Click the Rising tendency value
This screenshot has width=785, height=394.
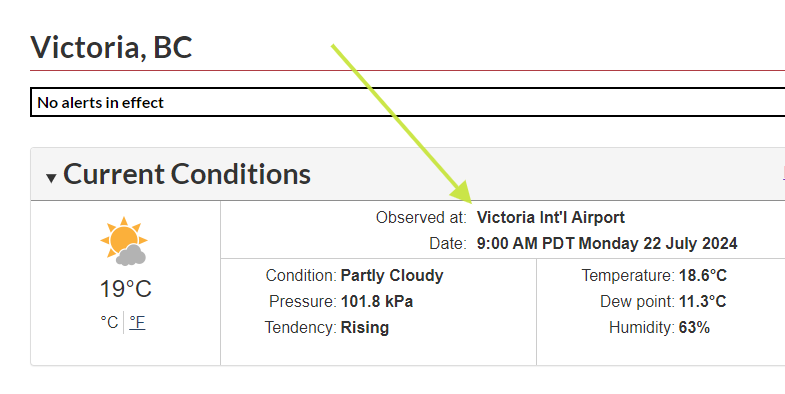[365, 327]
